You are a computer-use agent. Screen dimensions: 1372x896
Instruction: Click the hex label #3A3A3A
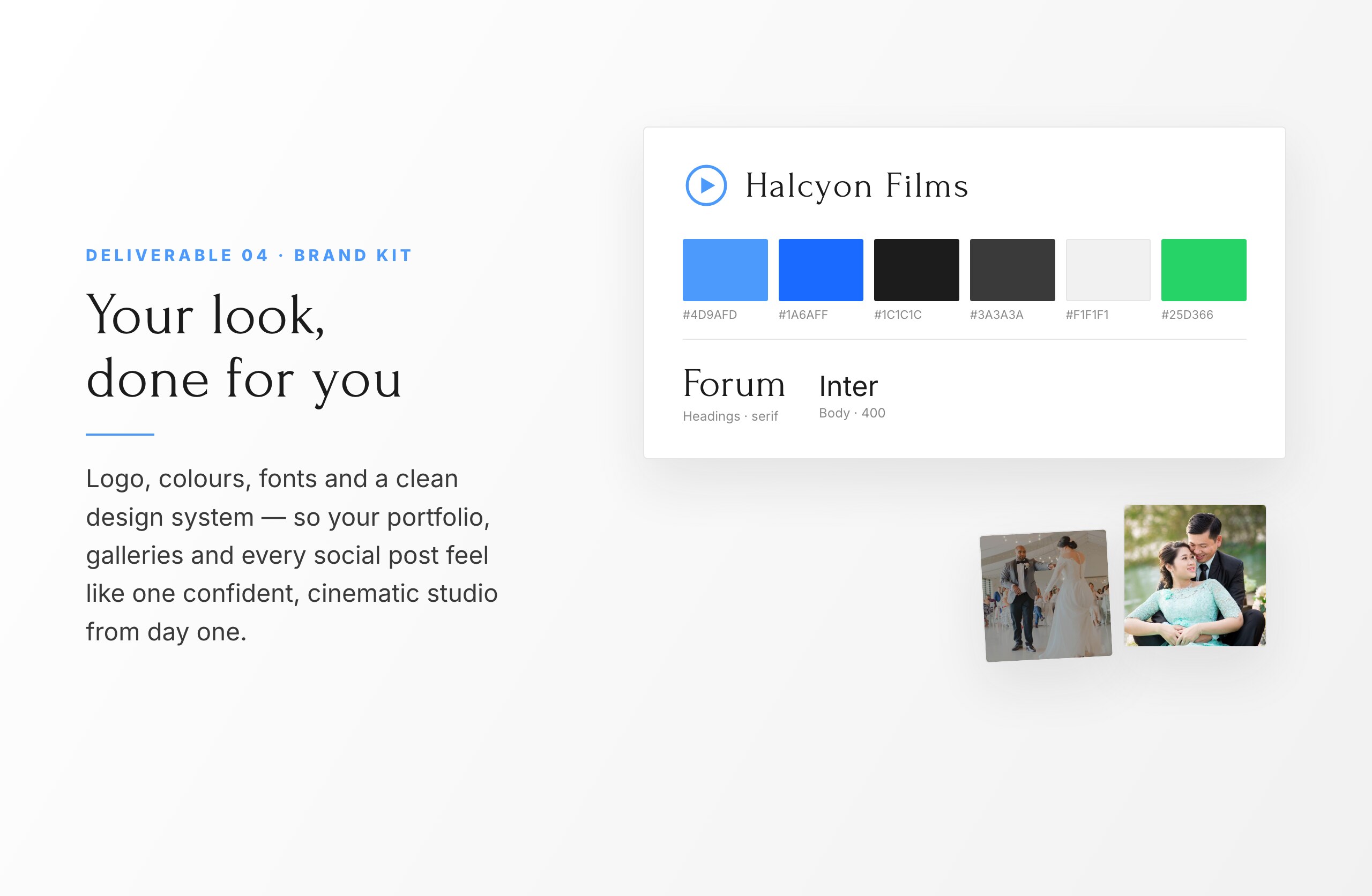point(997,315)
